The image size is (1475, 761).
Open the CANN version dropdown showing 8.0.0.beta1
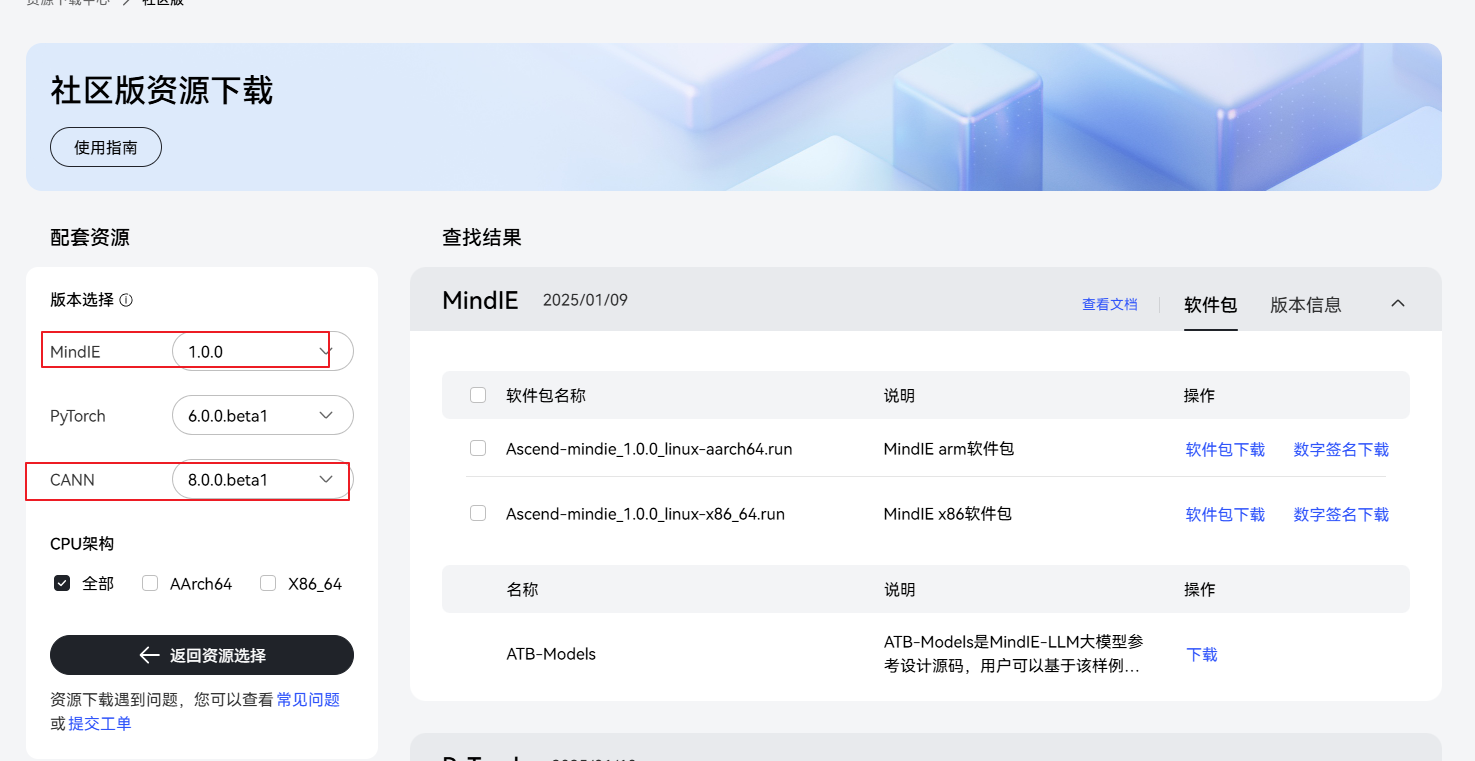[263, 480]
